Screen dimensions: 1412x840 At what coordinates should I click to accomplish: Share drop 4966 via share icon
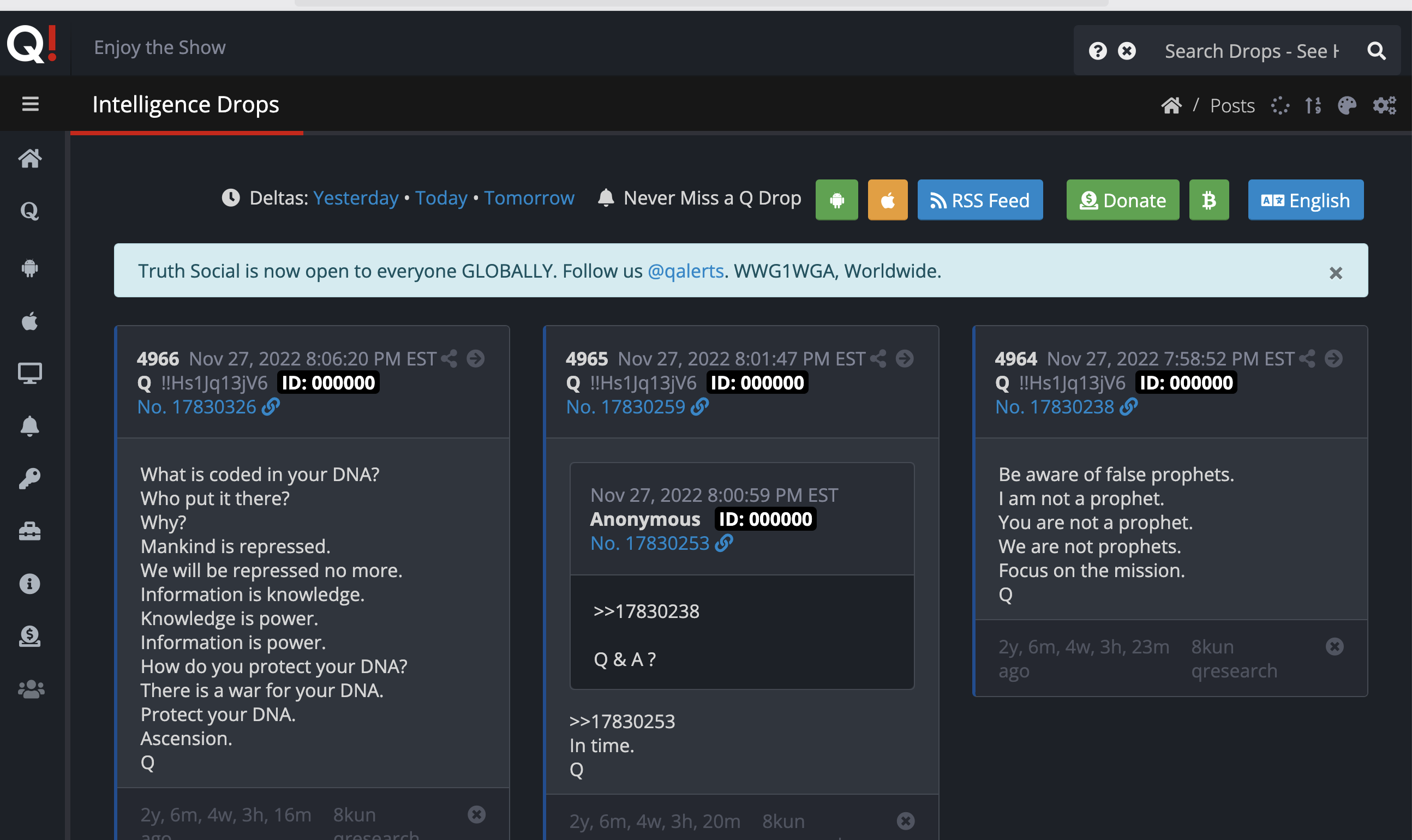click(x=449, y=358)
